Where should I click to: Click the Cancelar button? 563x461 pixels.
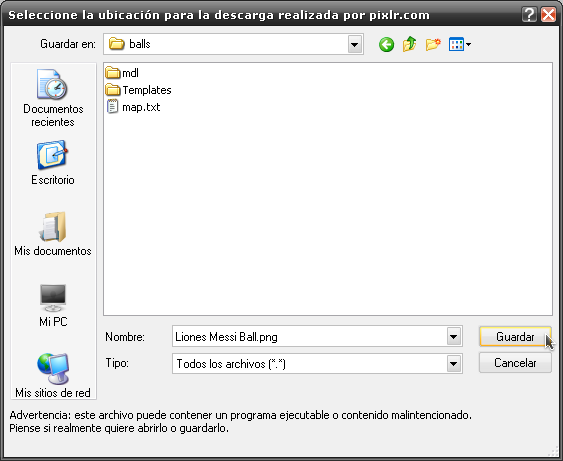tap(515, 363)
